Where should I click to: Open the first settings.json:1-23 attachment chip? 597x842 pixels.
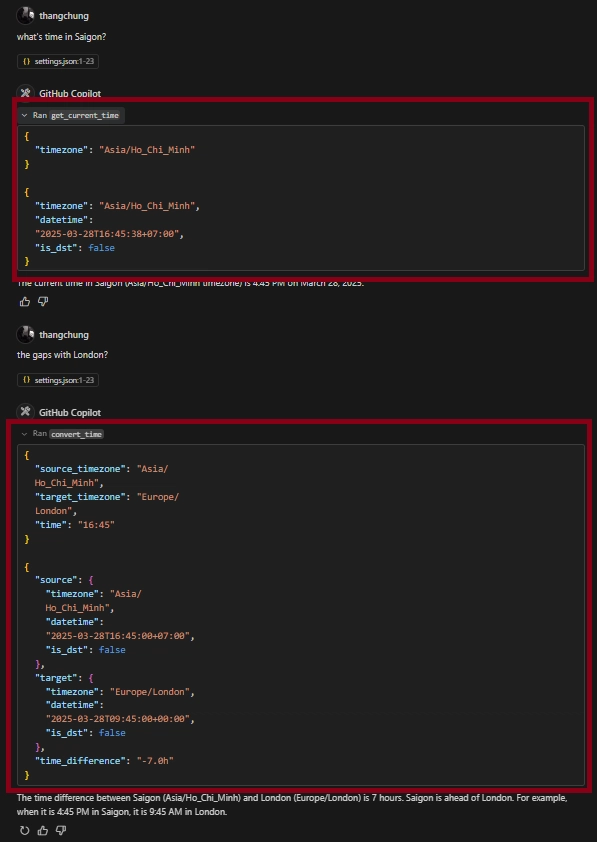tap(58, 61)
